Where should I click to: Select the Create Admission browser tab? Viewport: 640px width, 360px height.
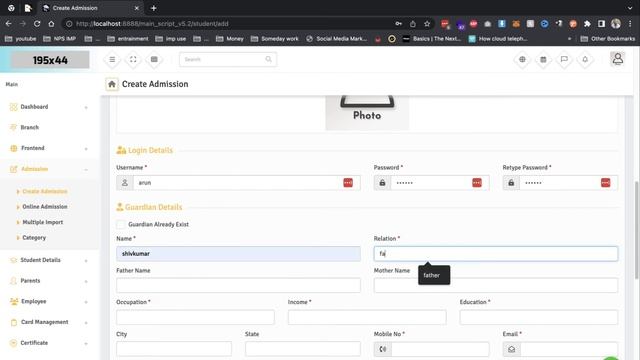tap(91, 8)
